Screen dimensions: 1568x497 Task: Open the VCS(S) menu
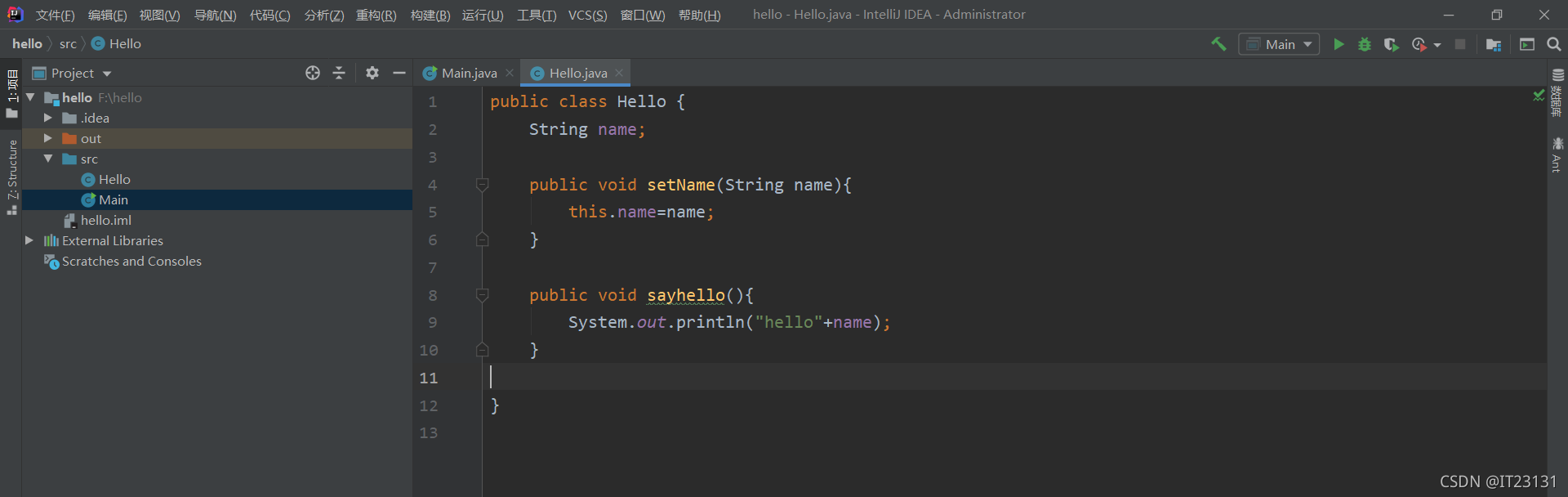coord(587,15)
